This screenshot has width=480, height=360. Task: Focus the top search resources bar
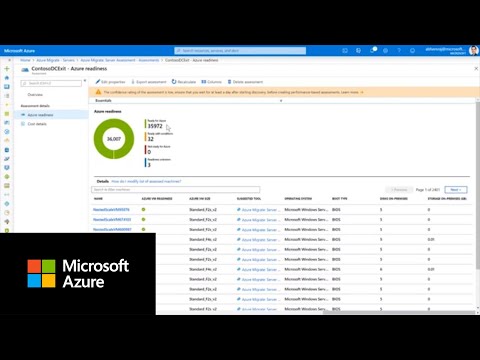tap(240, 51)
